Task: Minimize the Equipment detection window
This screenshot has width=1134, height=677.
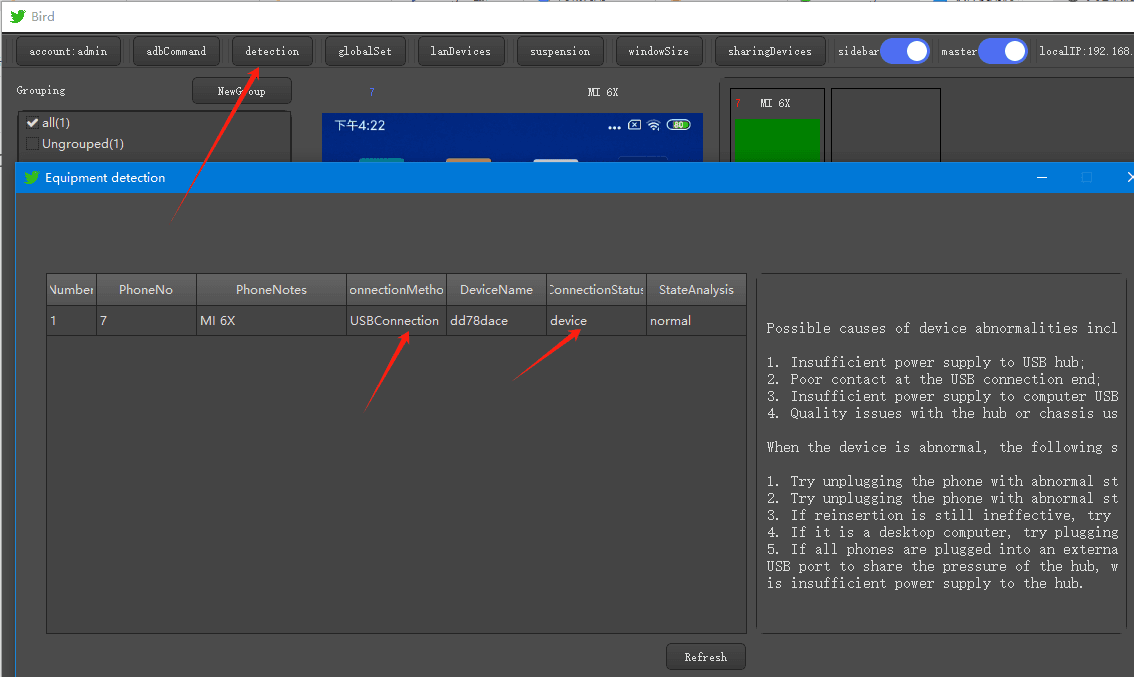Action: [1042, 177]
